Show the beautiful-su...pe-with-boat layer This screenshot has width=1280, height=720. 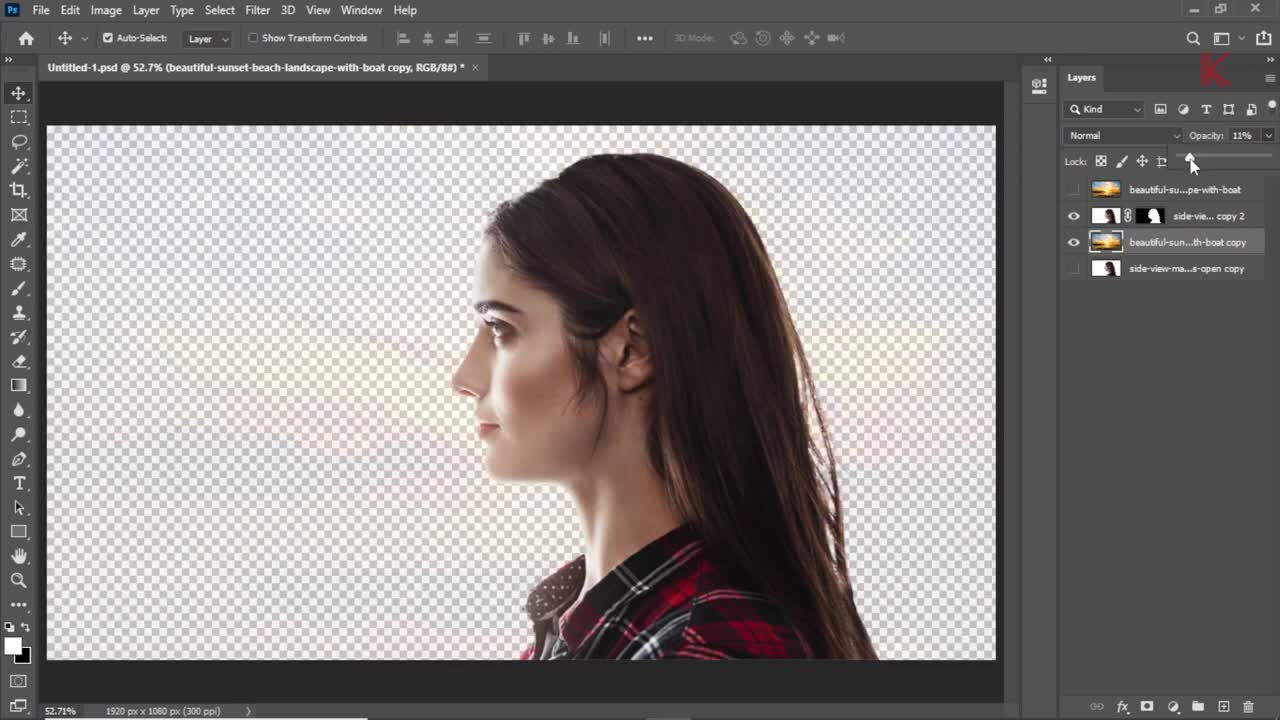(x=1074, y=189)
